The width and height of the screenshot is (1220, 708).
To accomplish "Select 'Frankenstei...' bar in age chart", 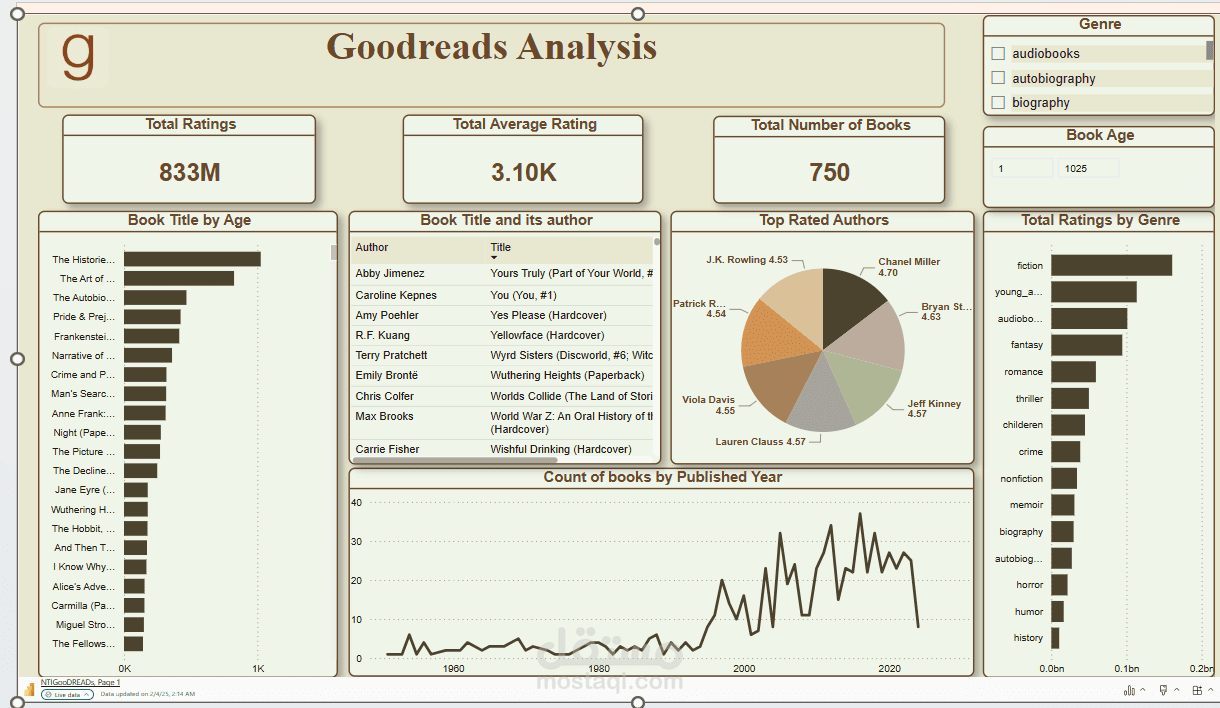I will [151, 336].
